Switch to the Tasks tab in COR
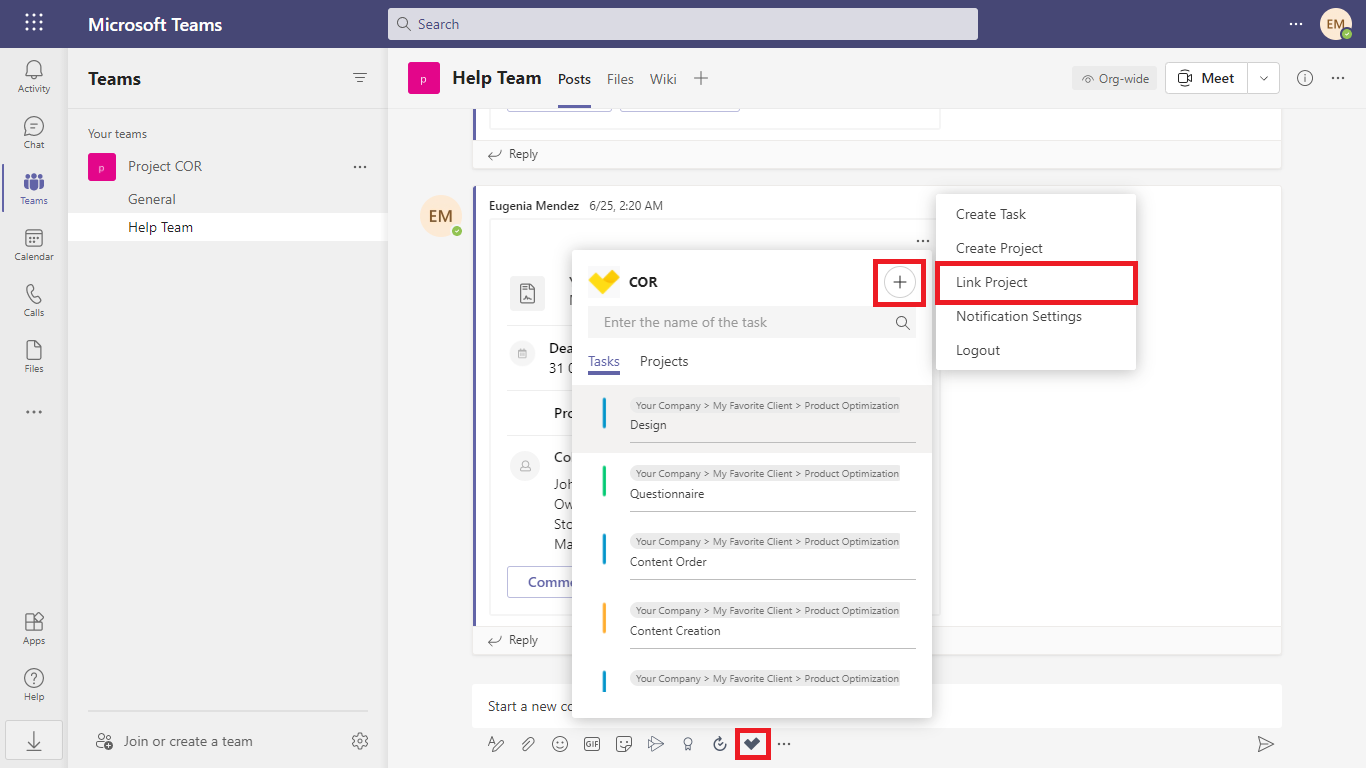 click(604, 362)
